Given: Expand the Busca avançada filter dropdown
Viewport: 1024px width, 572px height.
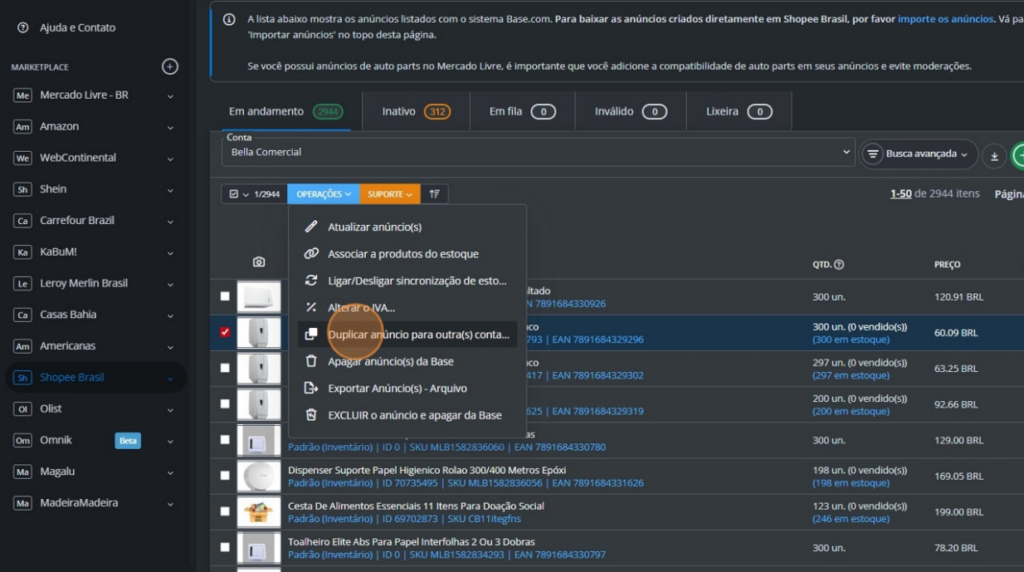Looking at the screenshot, I should [x=919, y=154].
